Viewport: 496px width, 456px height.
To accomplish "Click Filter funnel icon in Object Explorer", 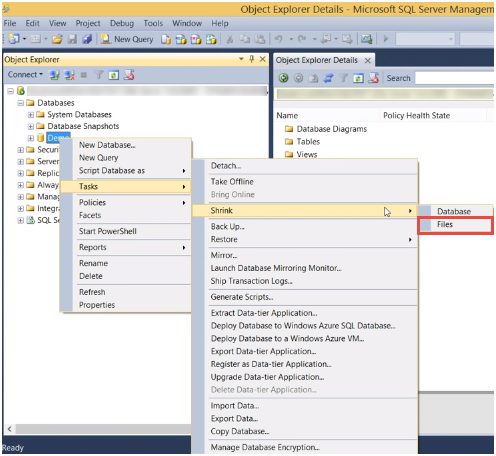I will (99, 75).
